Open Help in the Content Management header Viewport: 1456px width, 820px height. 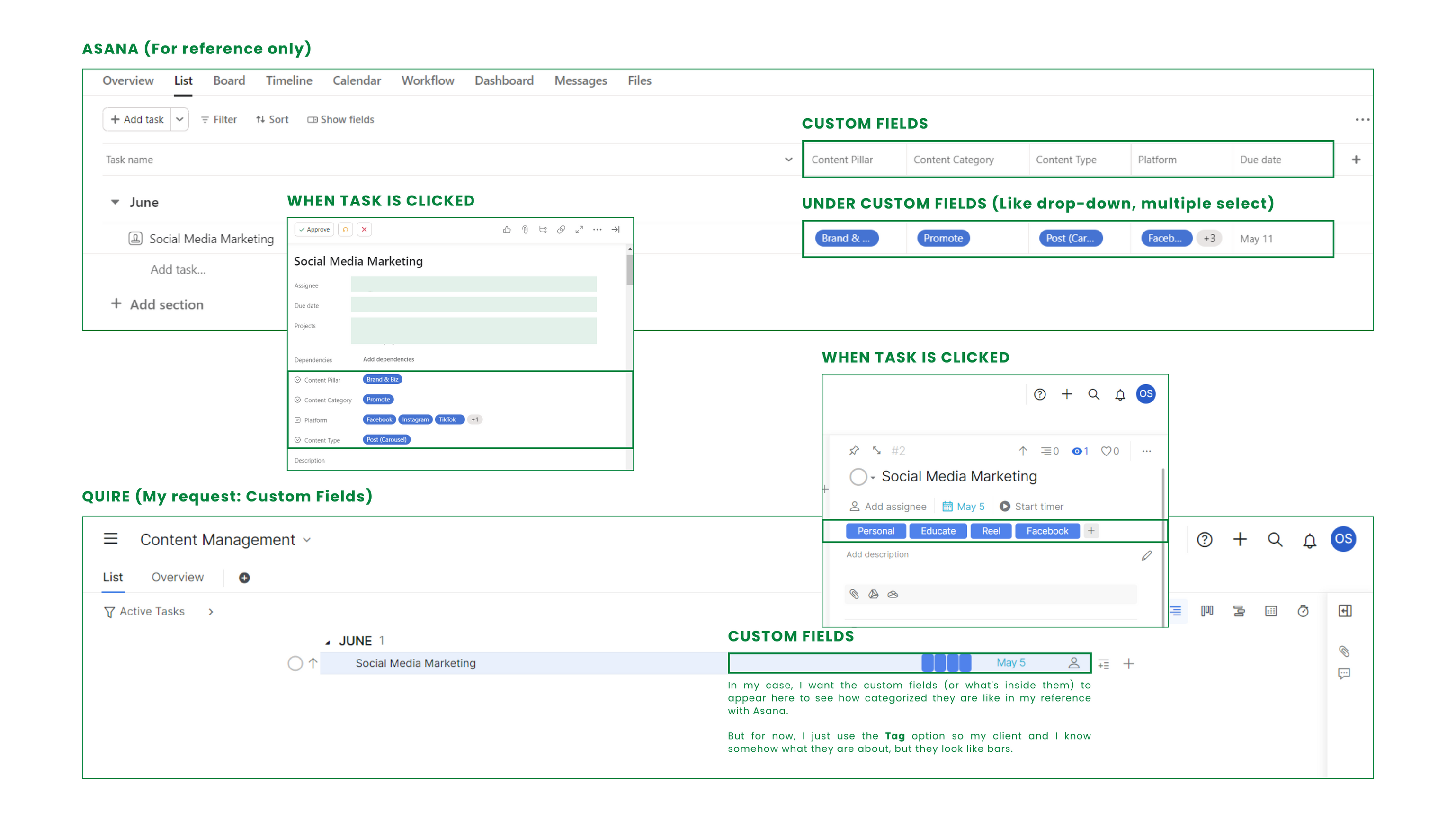pos(1205,540)
